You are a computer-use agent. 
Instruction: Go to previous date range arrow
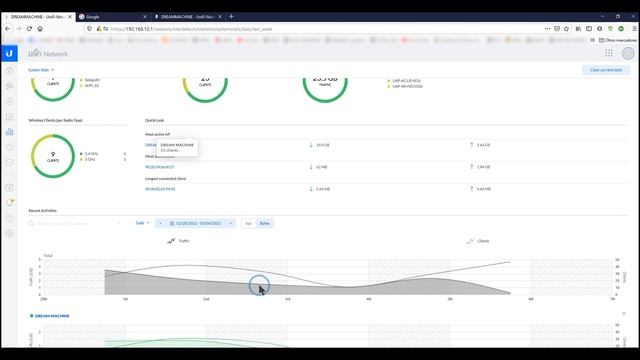tap(160, 223)
